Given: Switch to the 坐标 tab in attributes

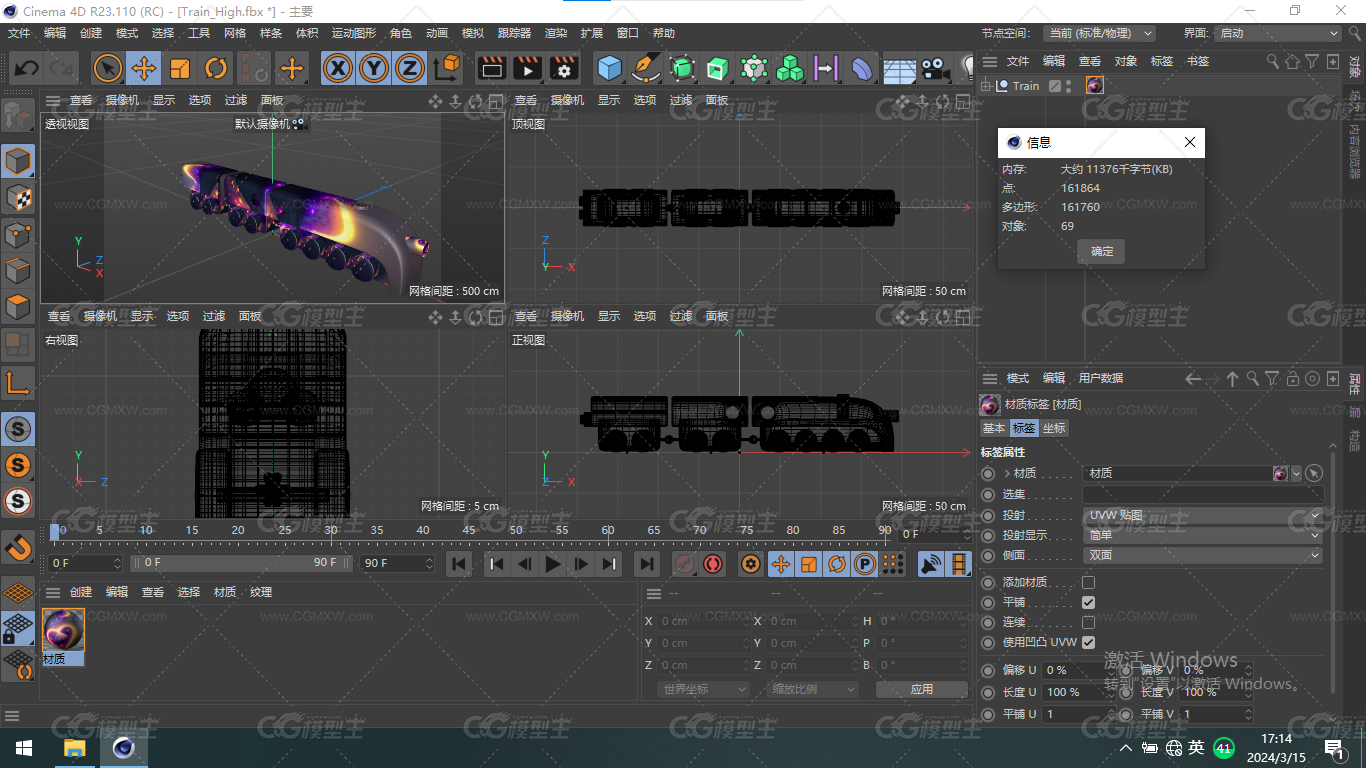Looking at the screenshot, I should point(1054,428).
